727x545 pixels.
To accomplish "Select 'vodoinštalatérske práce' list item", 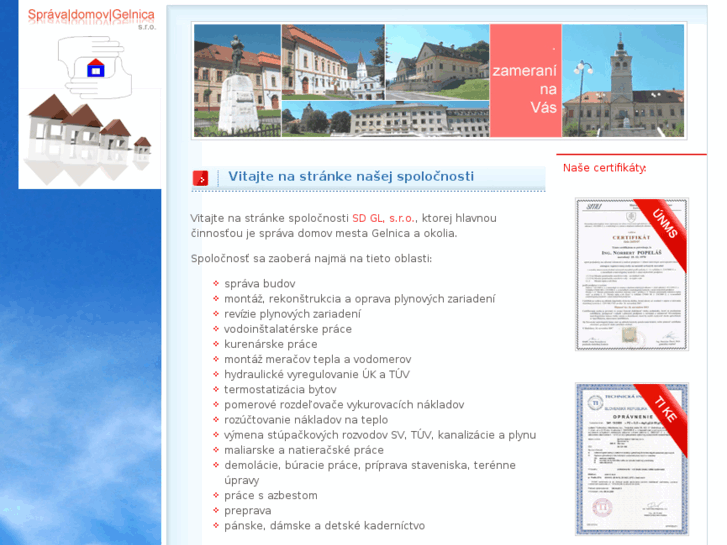I will tap(288, 329).
